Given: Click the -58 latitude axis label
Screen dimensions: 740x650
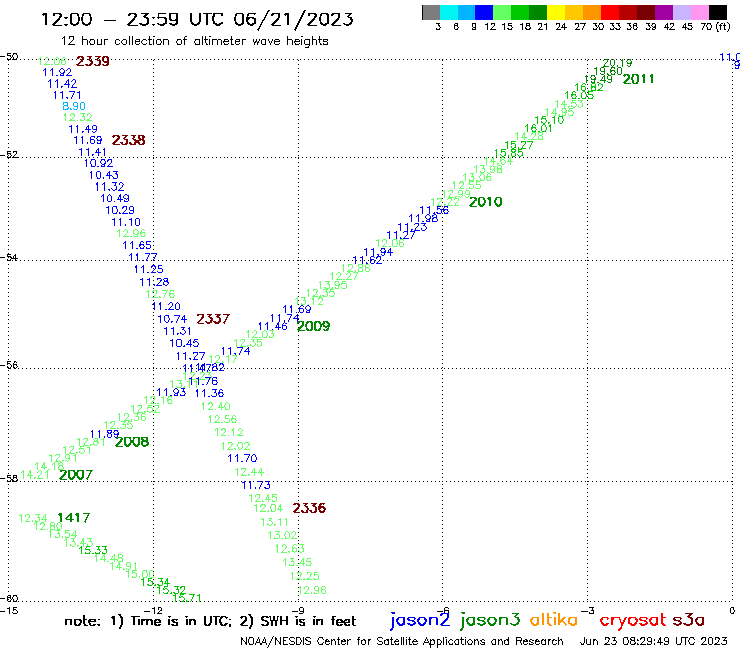Looking at the screenshot, I should pos(9,479).
